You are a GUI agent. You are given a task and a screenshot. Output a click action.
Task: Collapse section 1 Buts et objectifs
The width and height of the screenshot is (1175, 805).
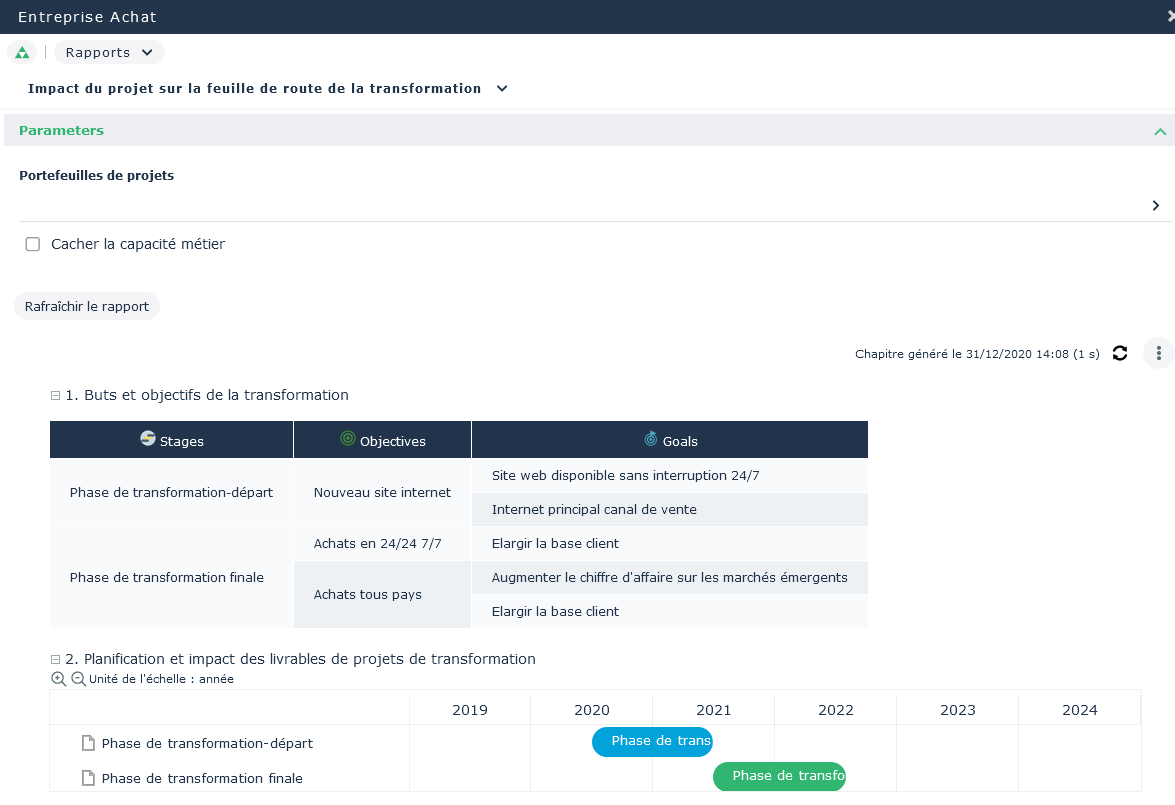(56, 395)
